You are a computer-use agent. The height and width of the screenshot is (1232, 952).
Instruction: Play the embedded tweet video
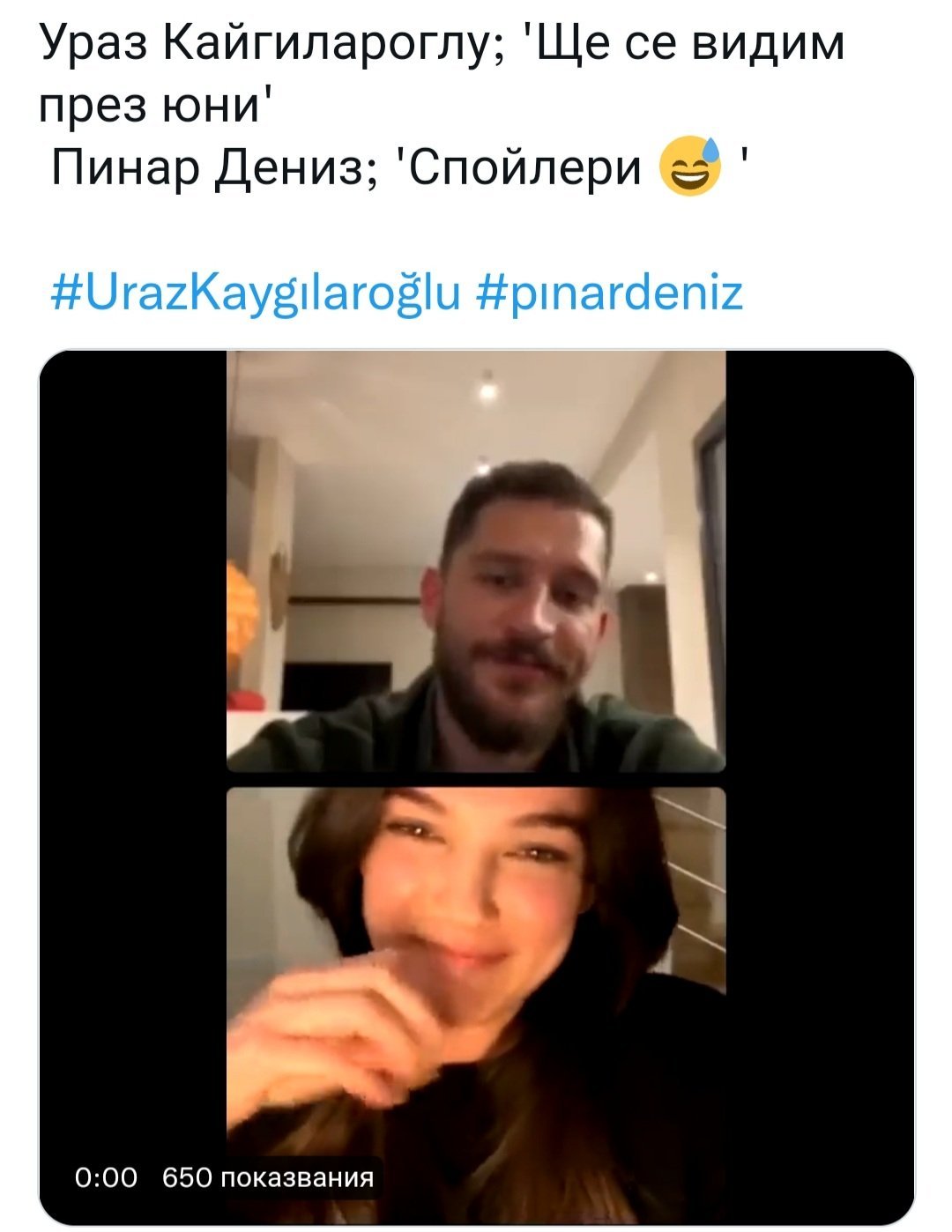pyautogui.click(x=476, y=787)
